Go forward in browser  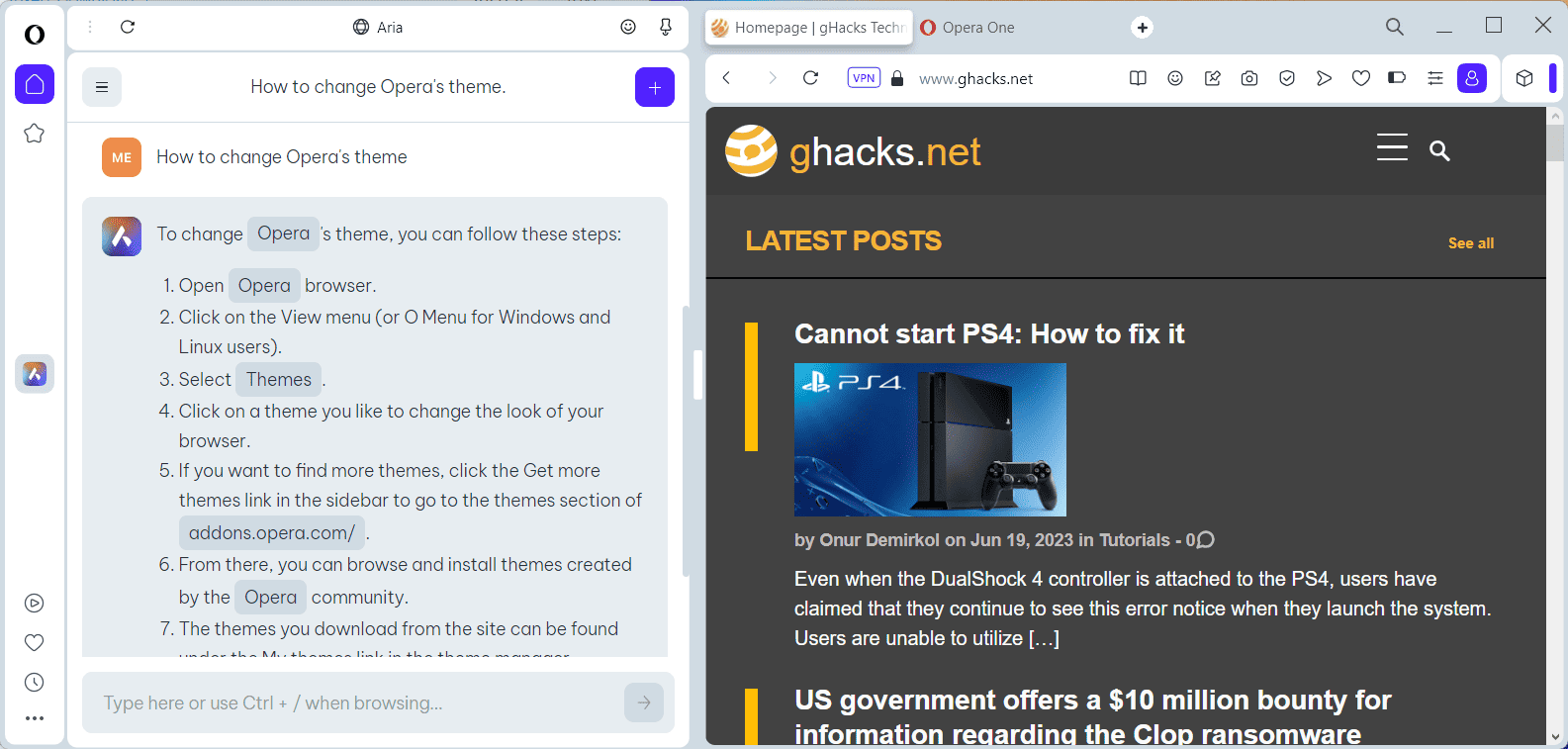tap(773, 78)
